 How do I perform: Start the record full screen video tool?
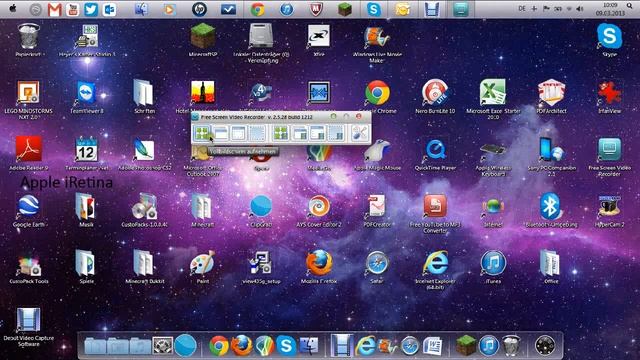pyautogui.click(x=281, y=133)
